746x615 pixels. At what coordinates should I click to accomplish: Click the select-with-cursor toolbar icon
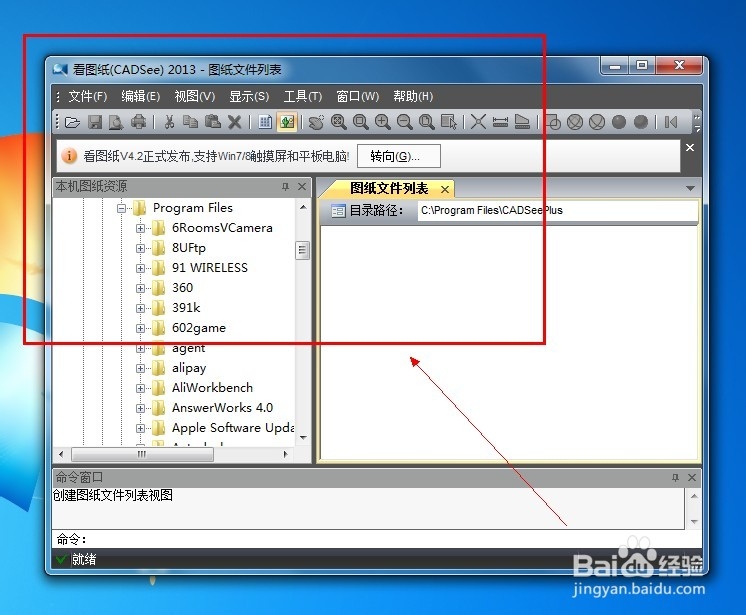(449, 122)
